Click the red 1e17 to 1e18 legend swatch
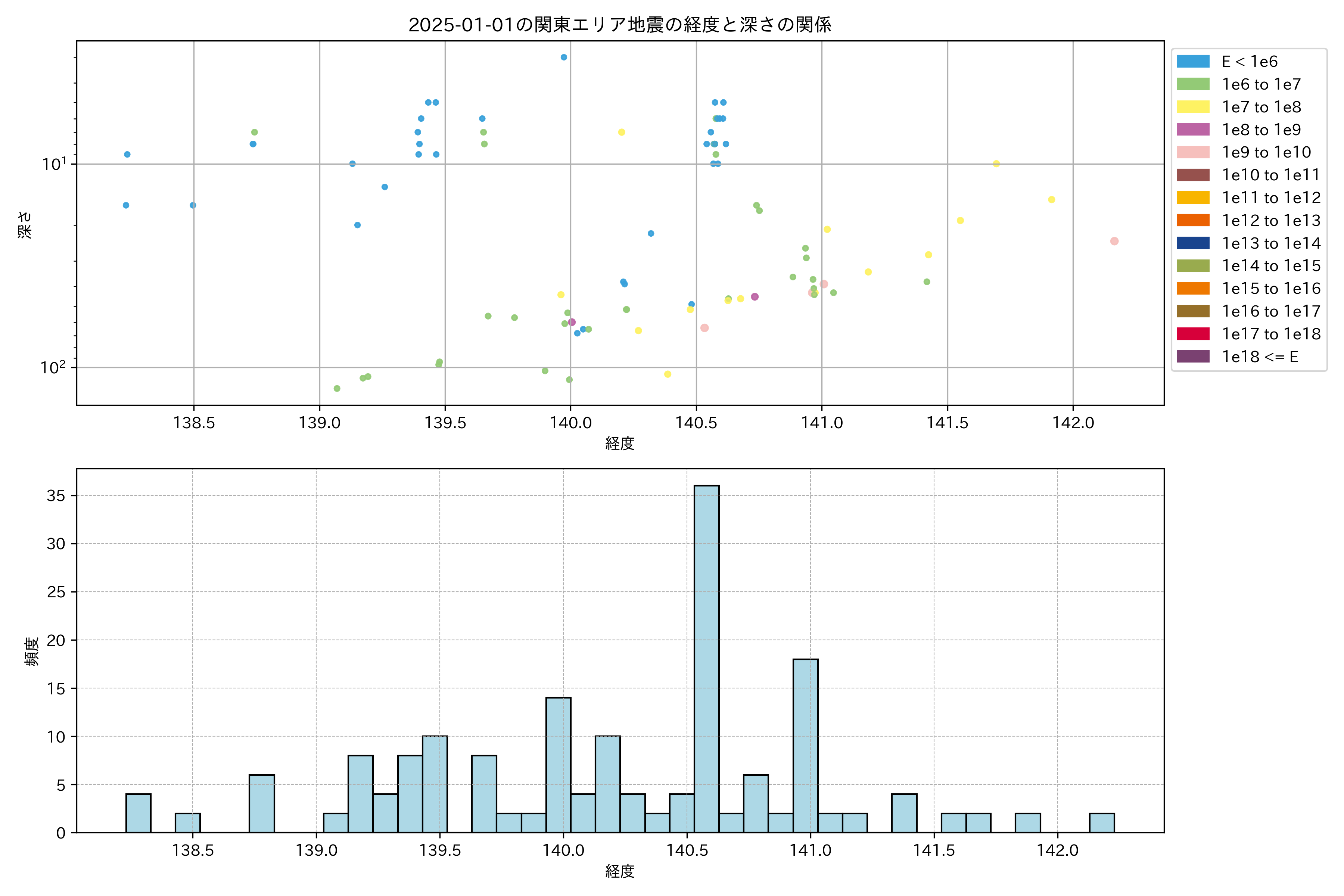1344x896 pixels. pyautogui.click(x=1193, y=334)
